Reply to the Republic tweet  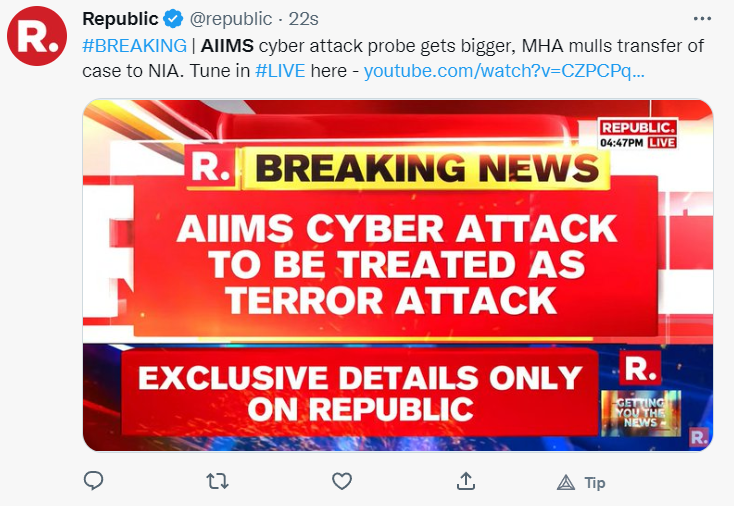click(94, 482)
